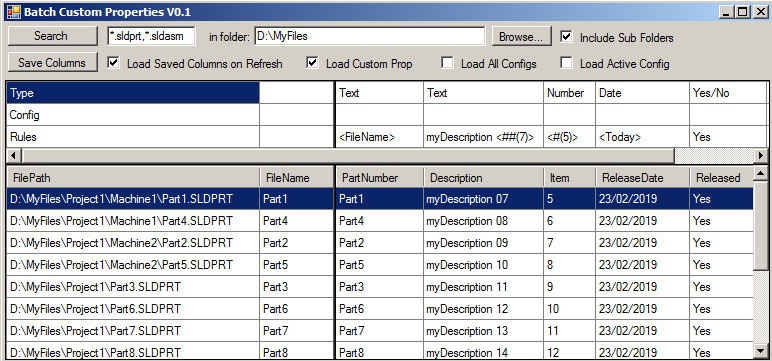Click the <Today> rule cell
Viewport: 772px width, 361px height.
coord(643,136)
